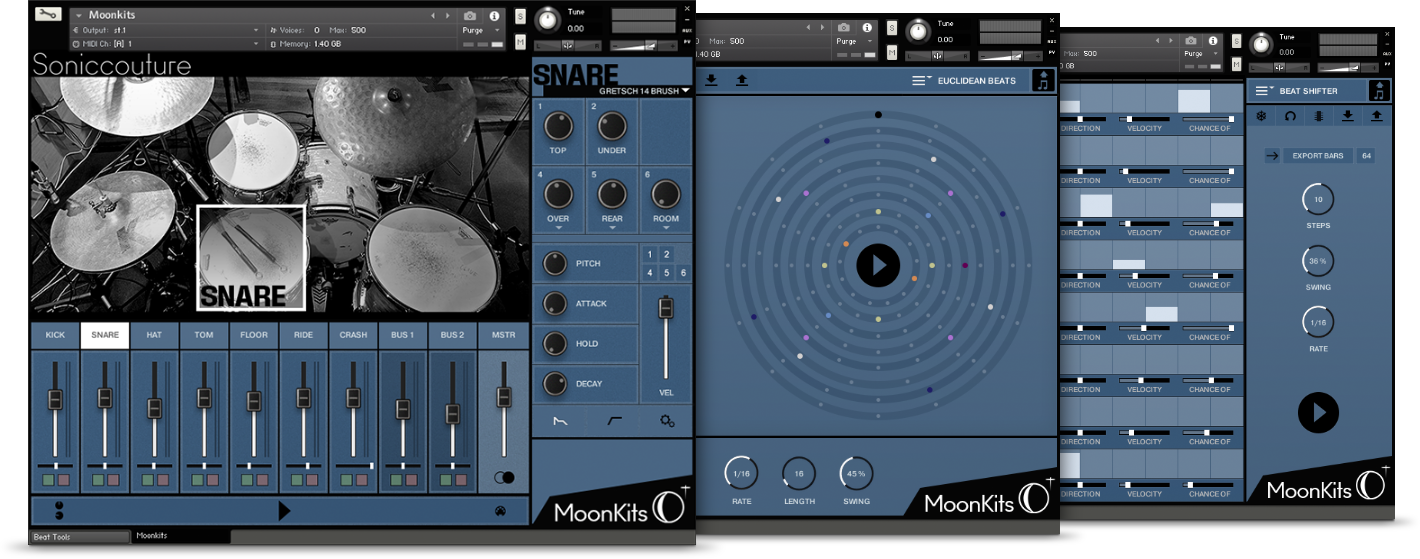Image resolution: width=1420 pixels, height=559 pixels.
Task: Select the KICK mixer tab
Action: pos(55,335)
